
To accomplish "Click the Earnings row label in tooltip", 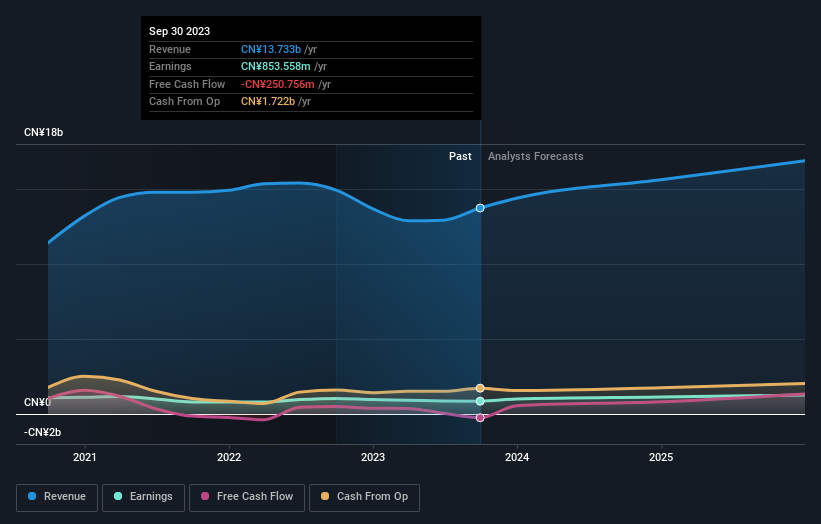I will pyautogui.click(x=170, y=66).
